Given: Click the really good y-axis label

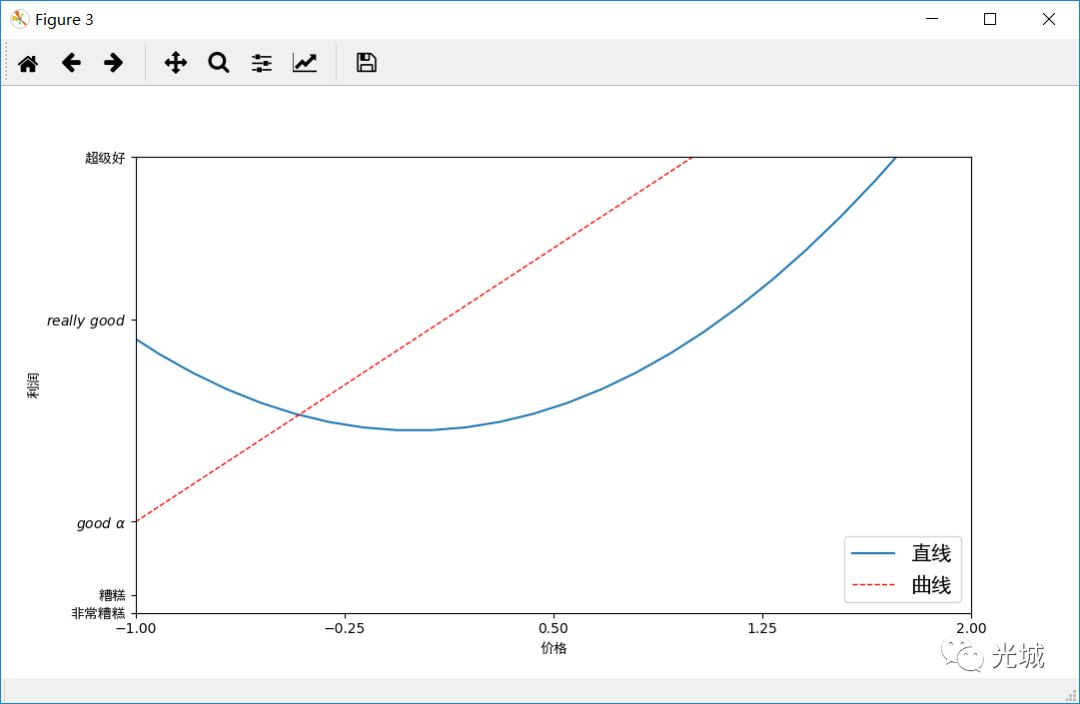Looking at the screenshot, I should [x=85, y=320].
